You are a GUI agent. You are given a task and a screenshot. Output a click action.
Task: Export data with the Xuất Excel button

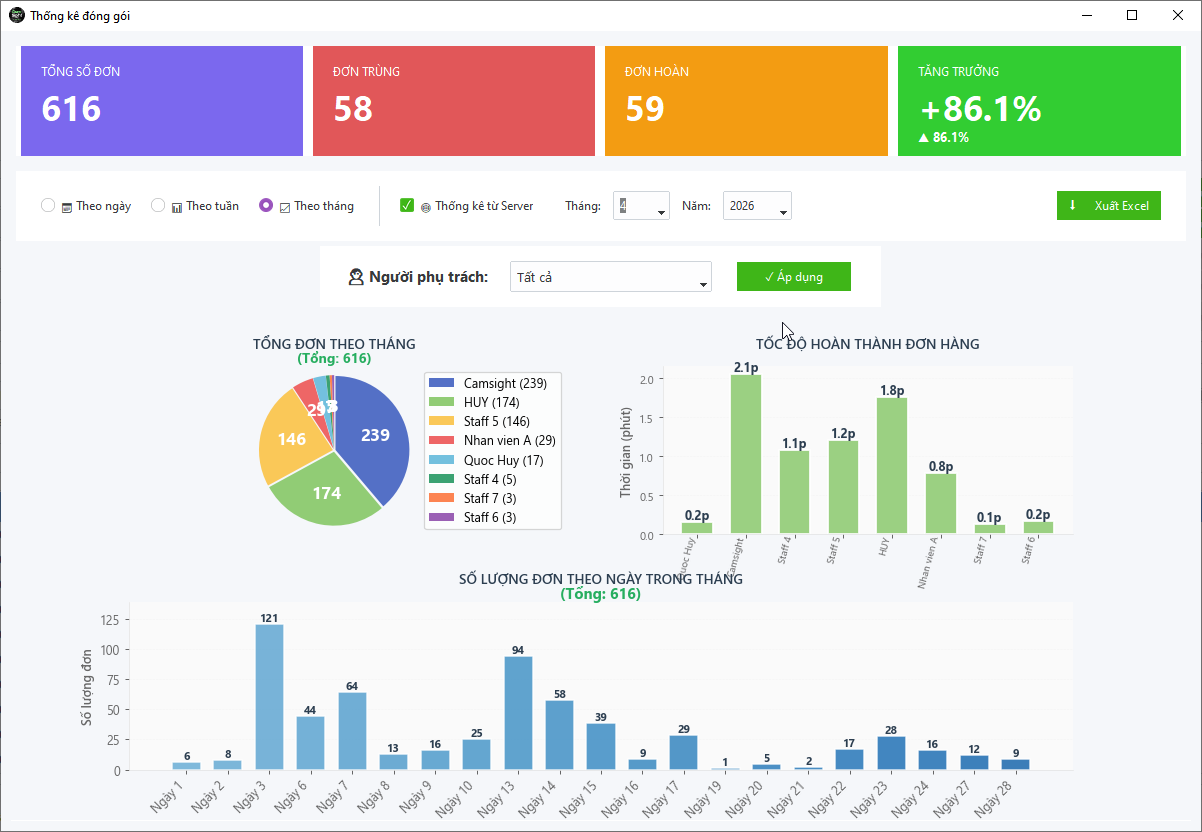(1108, 206)
